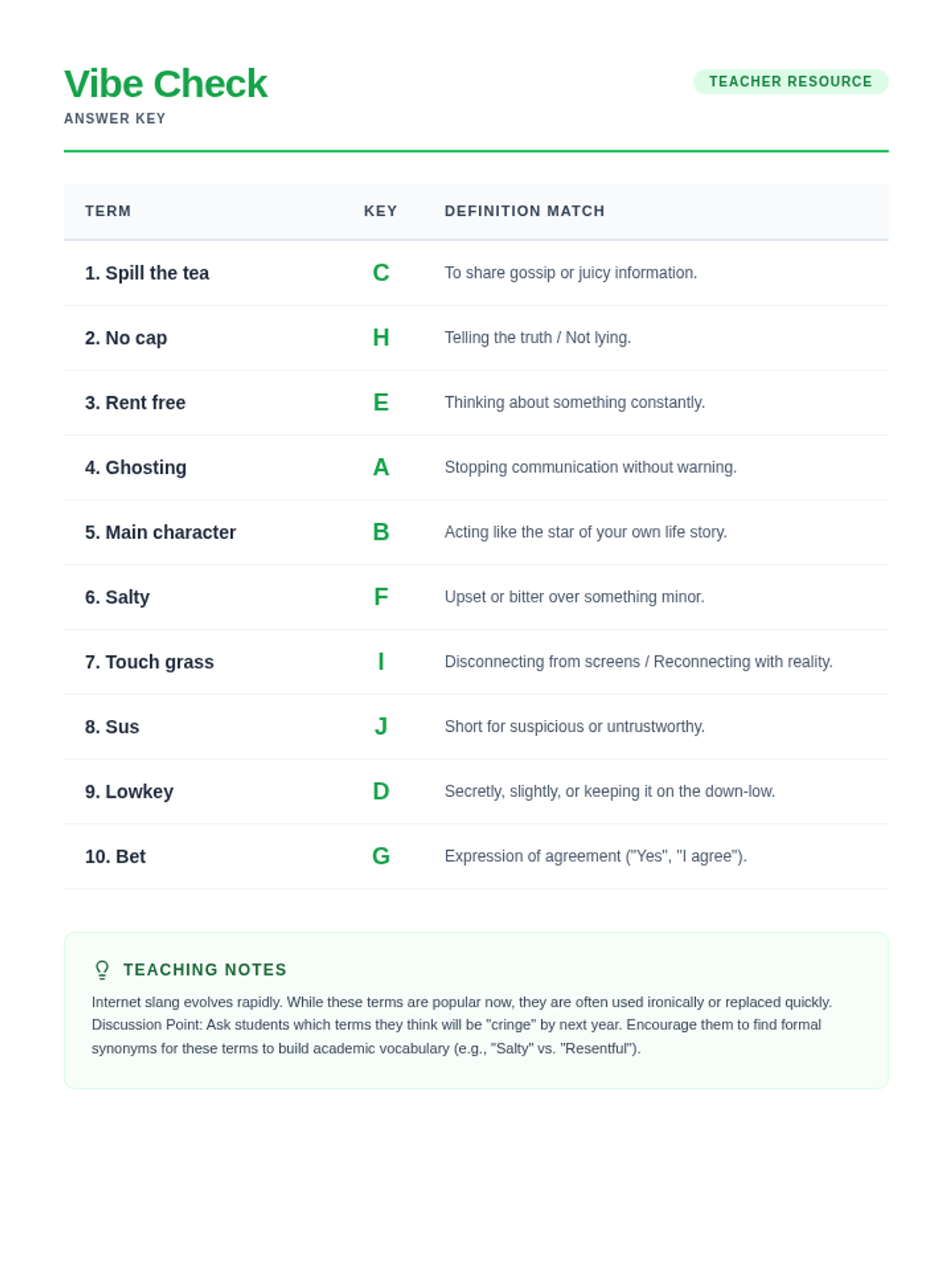Viewport: 952px width, 1270px height.
Task: Click the TERM column header
Action: 108,211
